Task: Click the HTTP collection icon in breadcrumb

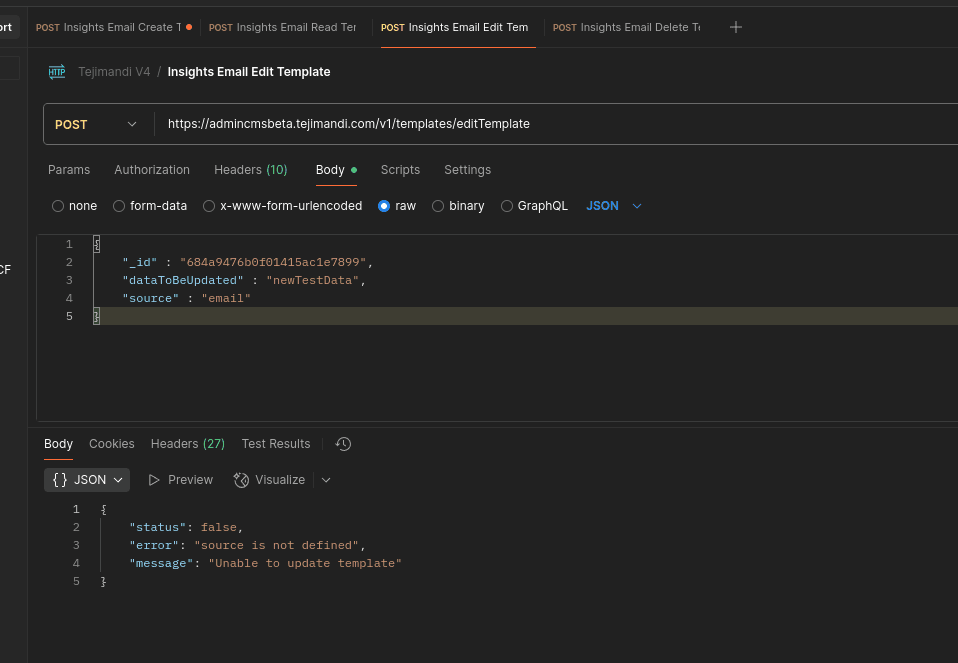Action: tap(57, 71)
